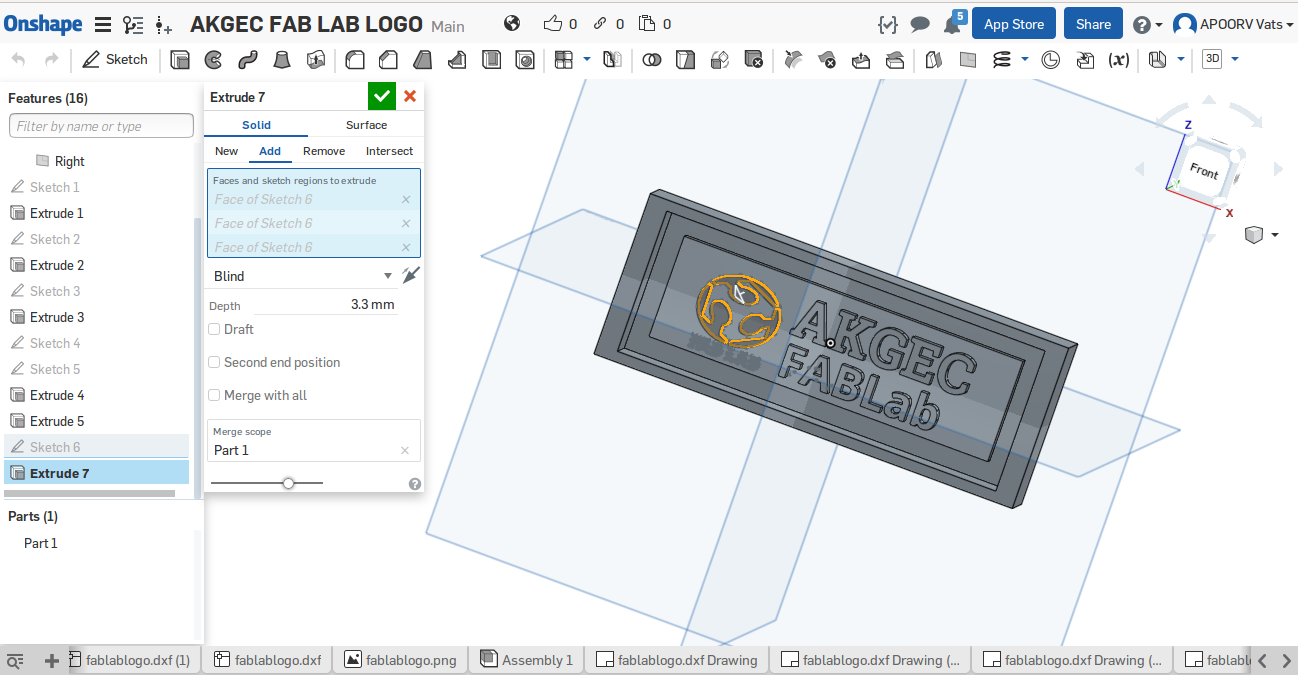Select the Transform tool
1298x675 pixels.
tap(719, 60)
